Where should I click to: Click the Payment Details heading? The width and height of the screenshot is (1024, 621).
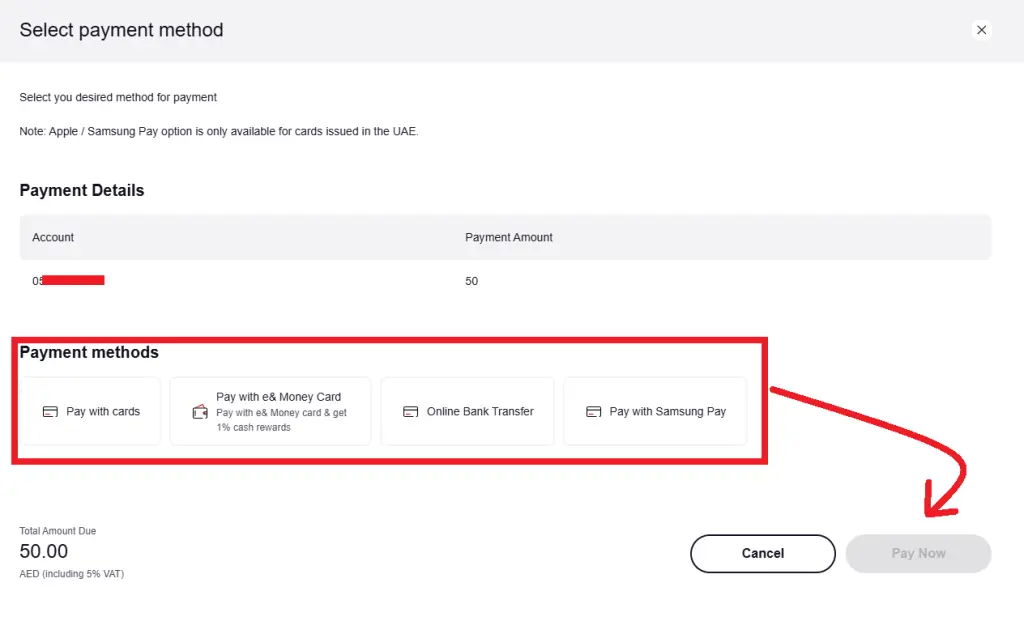[81, 190]
